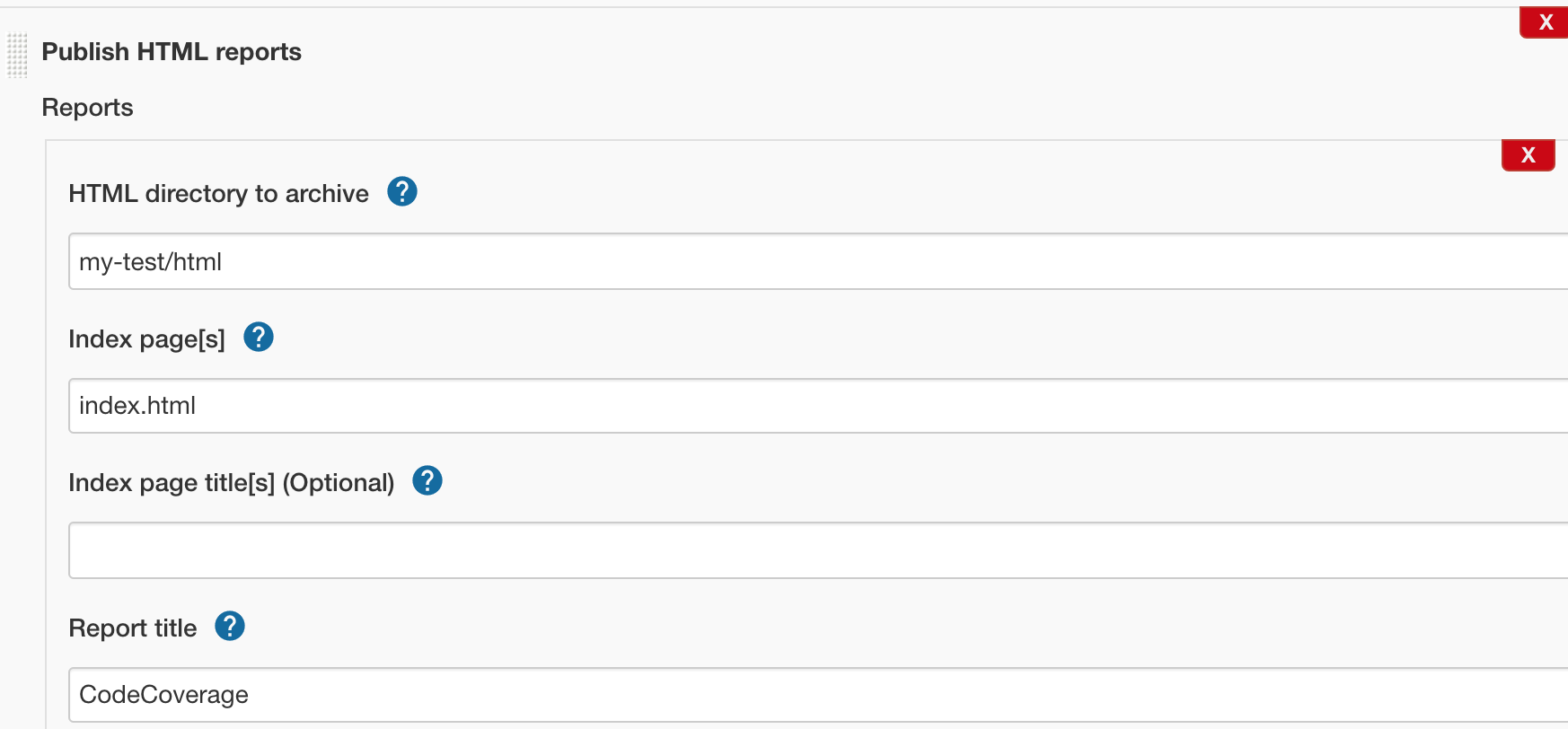Focus the HTML directory to archive field
Image resolution: width=1568 pixels, height=729 pixels.
click(x=808, y=262)
